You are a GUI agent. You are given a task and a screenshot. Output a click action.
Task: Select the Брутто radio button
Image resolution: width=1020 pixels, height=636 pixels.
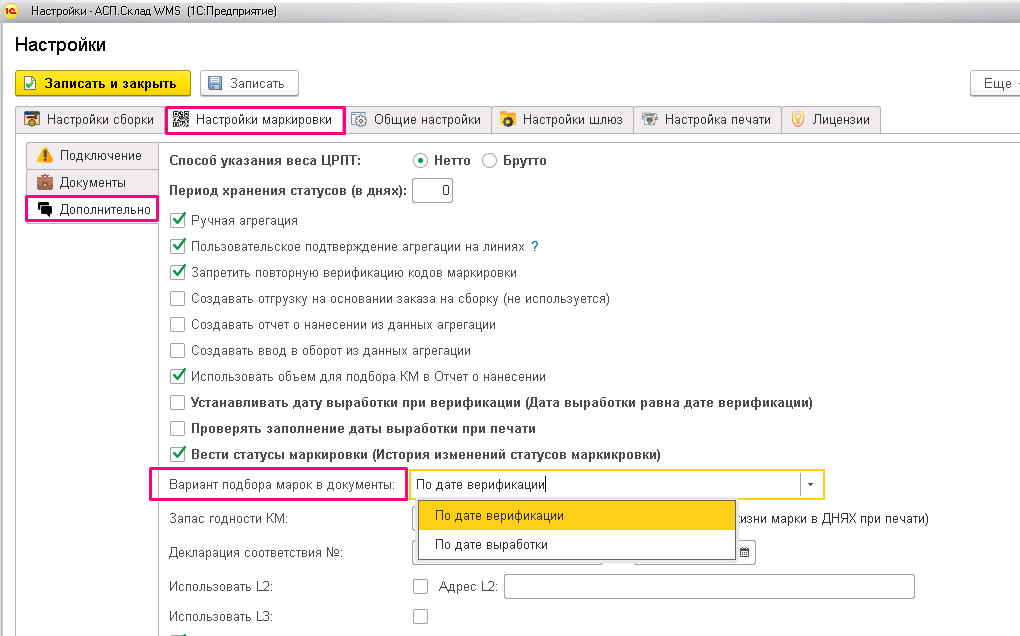(x=489, y=161)
